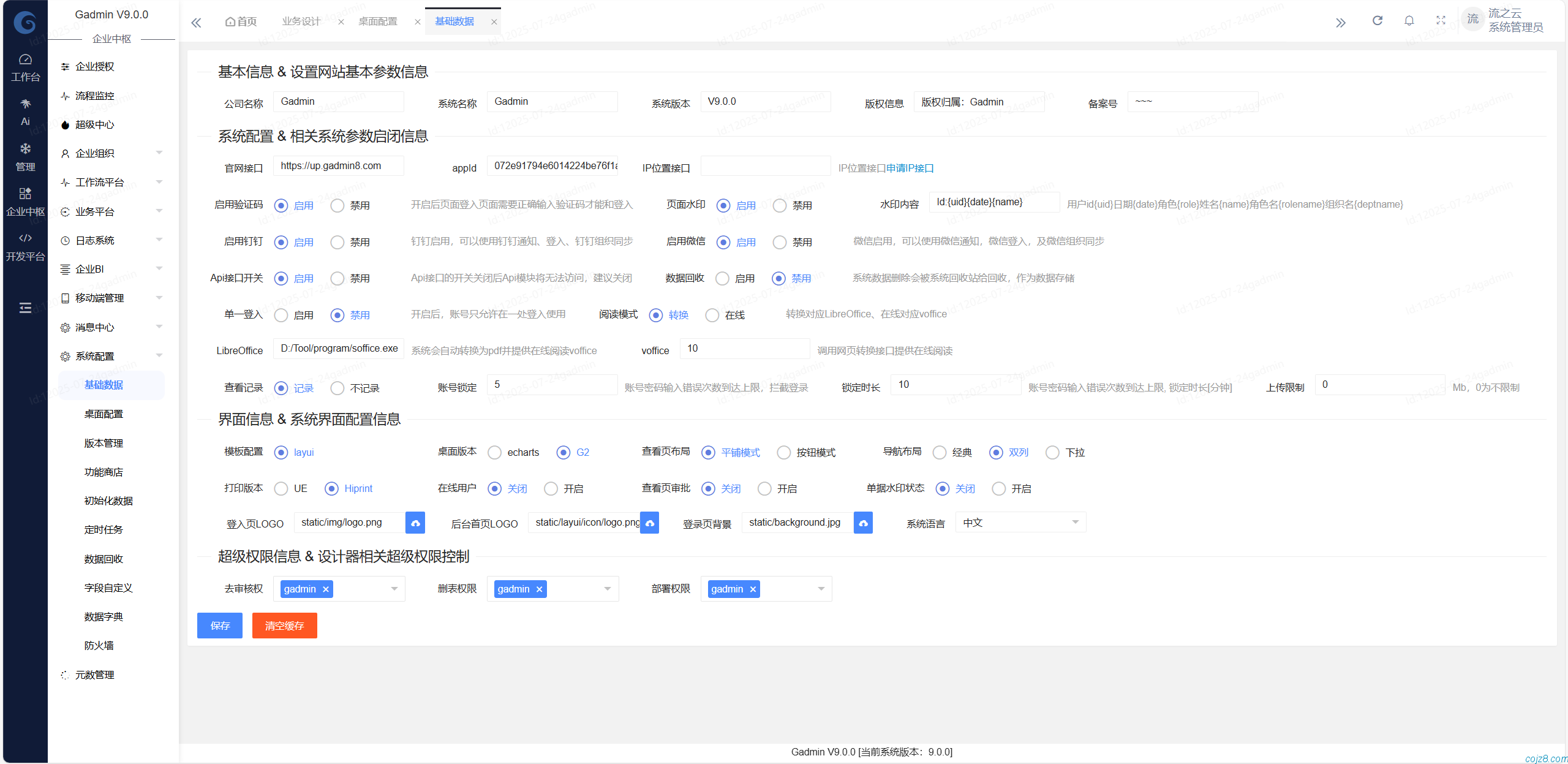Collapse the sidebar menu icon
This screenshot has height=764, width=1568.
pos(25,308)
